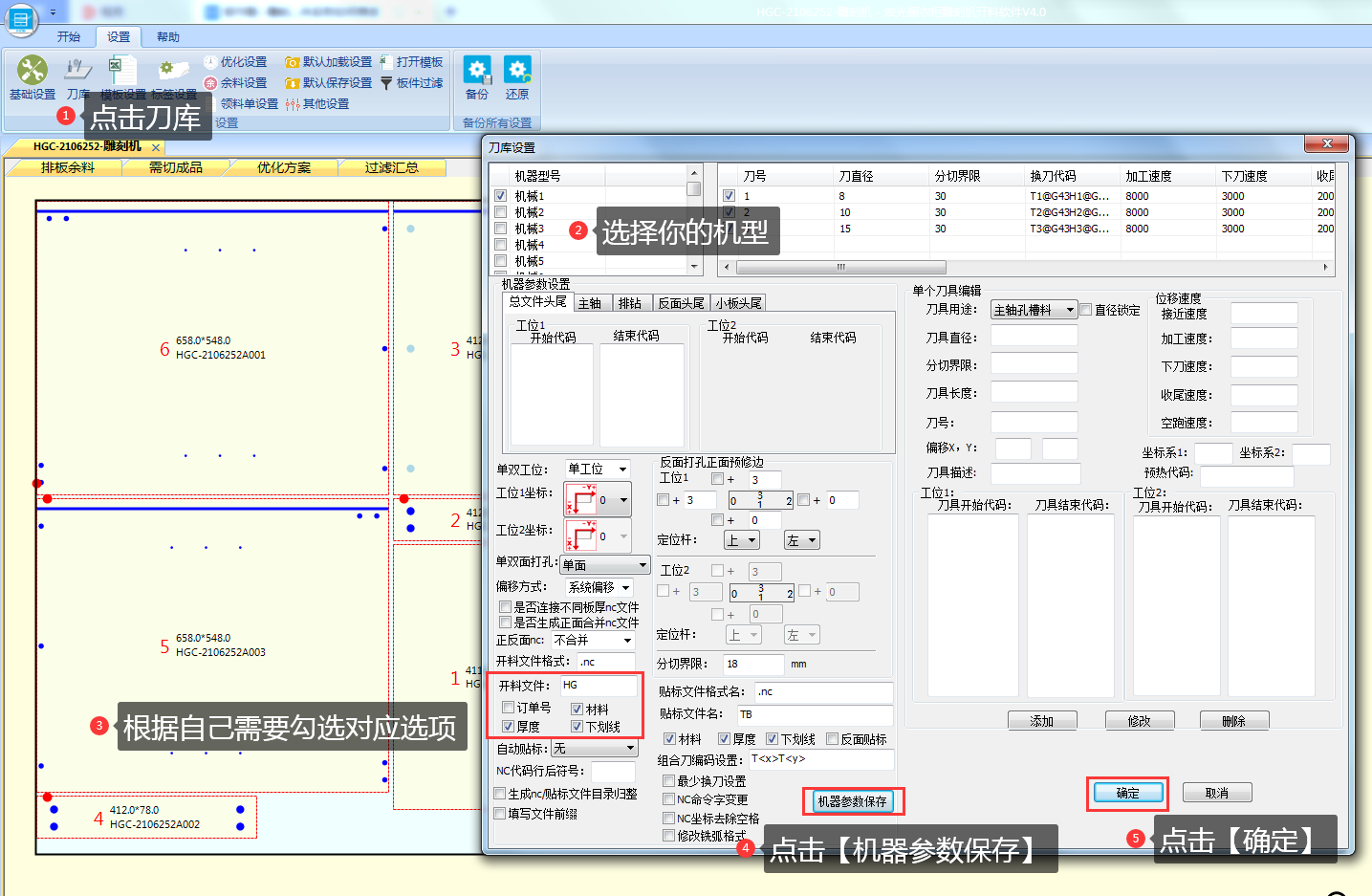Enable 最少换刀设置 checkbox
The width and height of the screenshot is (1372, 896).
tap(668, 781)
